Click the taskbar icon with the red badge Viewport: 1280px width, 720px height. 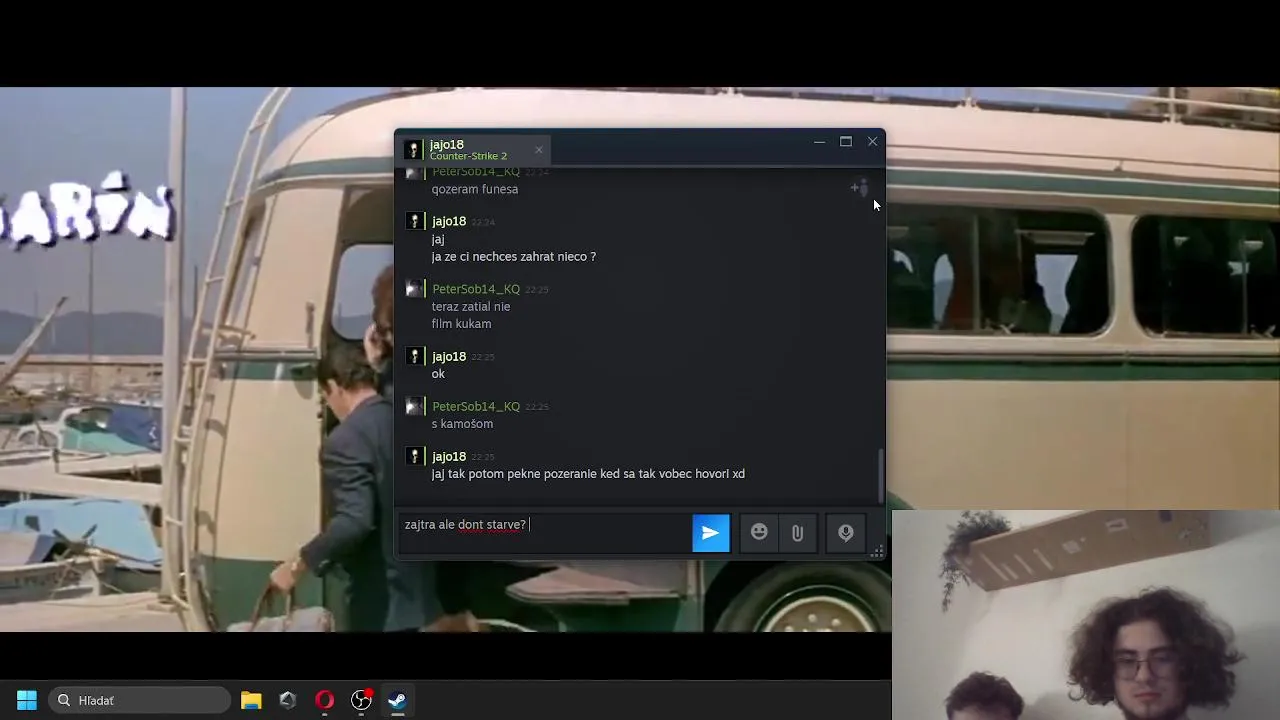point(361,700)
